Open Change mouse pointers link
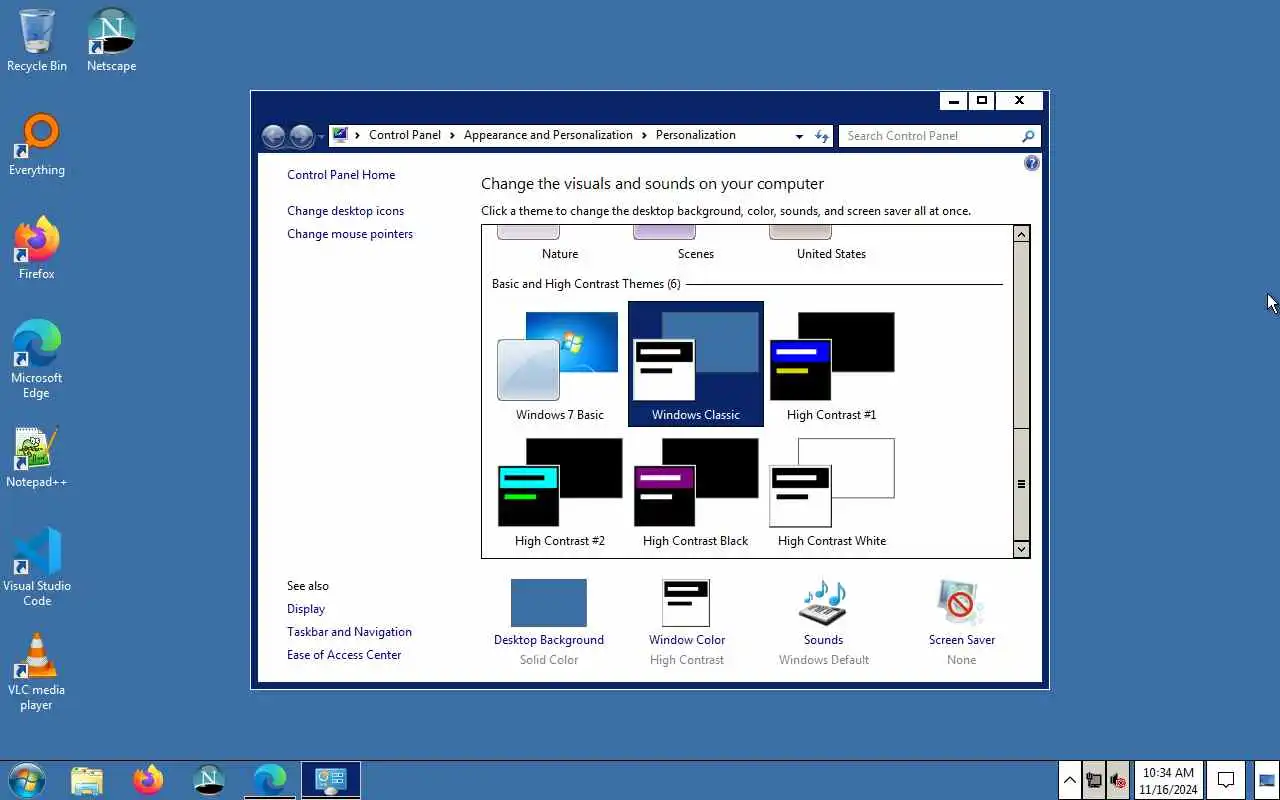This screenshot has width=1280, height=800. click(350, 234)
